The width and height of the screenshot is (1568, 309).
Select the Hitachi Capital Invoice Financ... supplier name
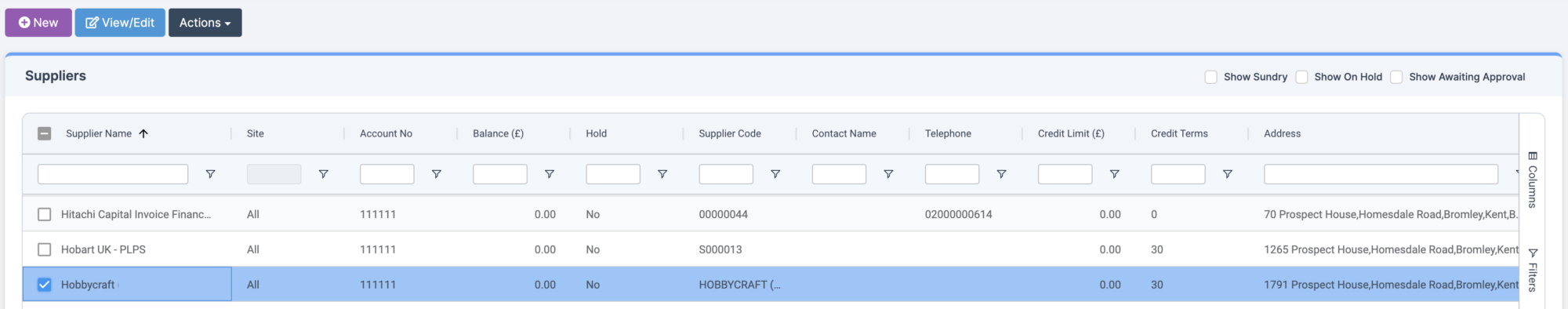(x=136, y=214)
